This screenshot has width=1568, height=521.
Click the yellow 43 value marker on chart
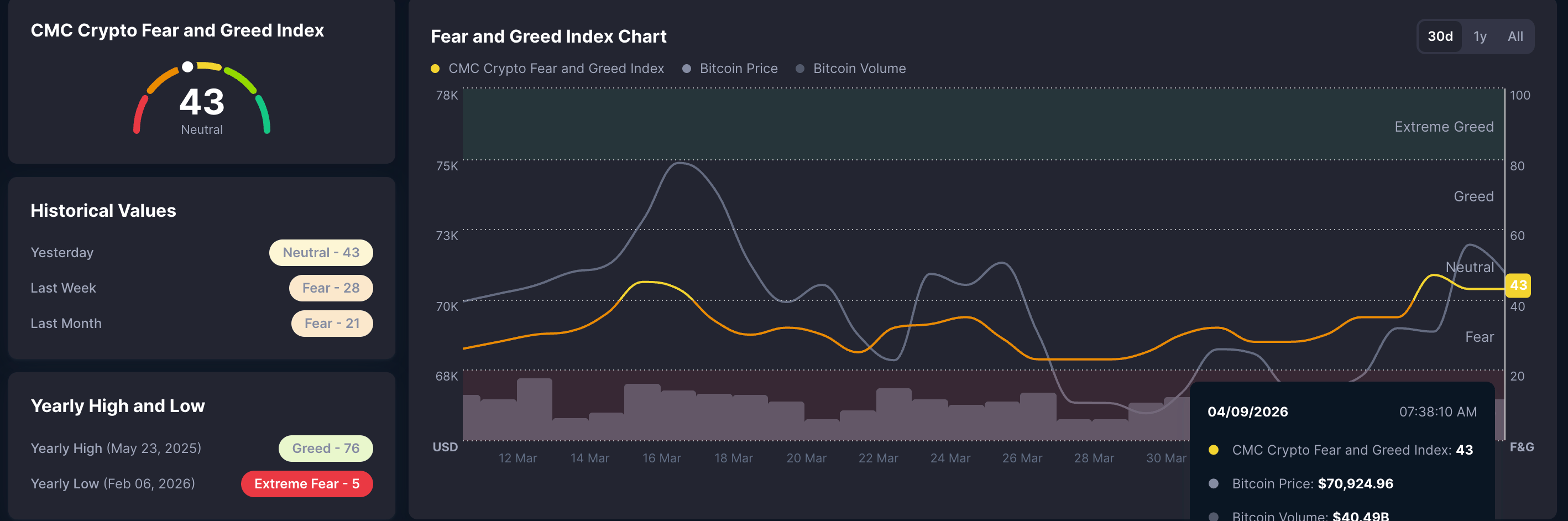pos(1518,285)
